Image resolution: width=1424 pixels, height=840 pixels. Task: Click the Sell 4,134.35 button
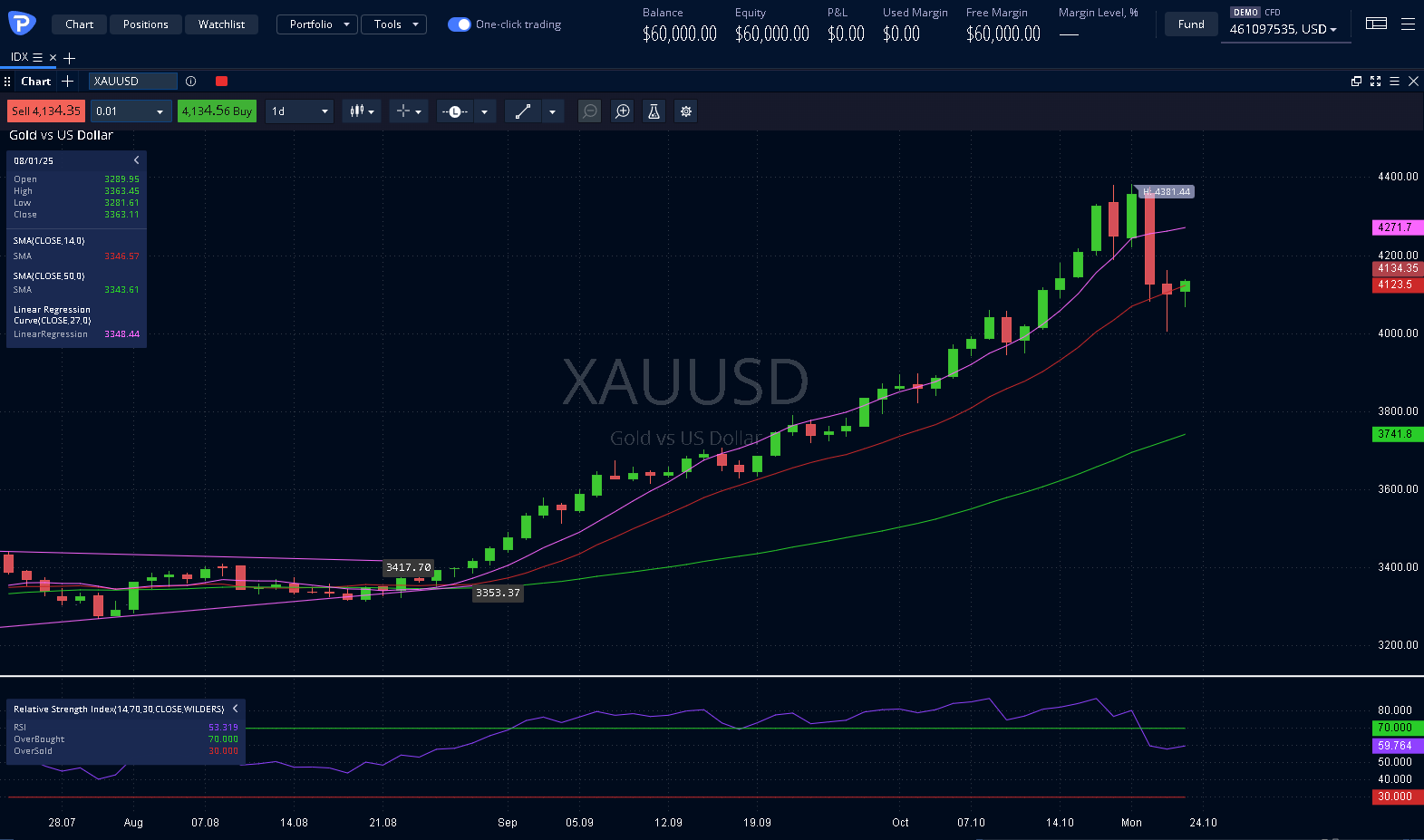46,111
